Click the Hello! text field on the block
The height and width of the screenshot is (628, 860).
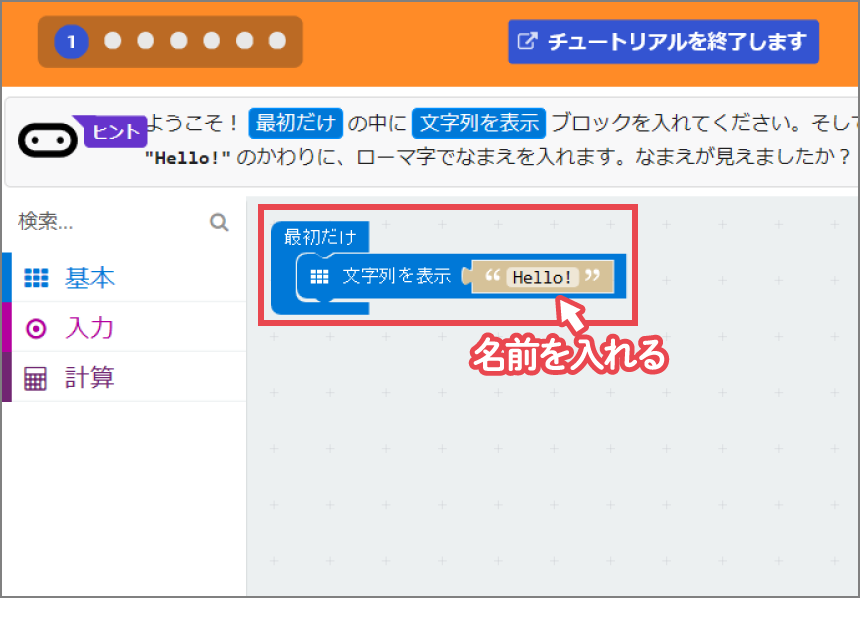pyautogui.click(x=541, y=278)
